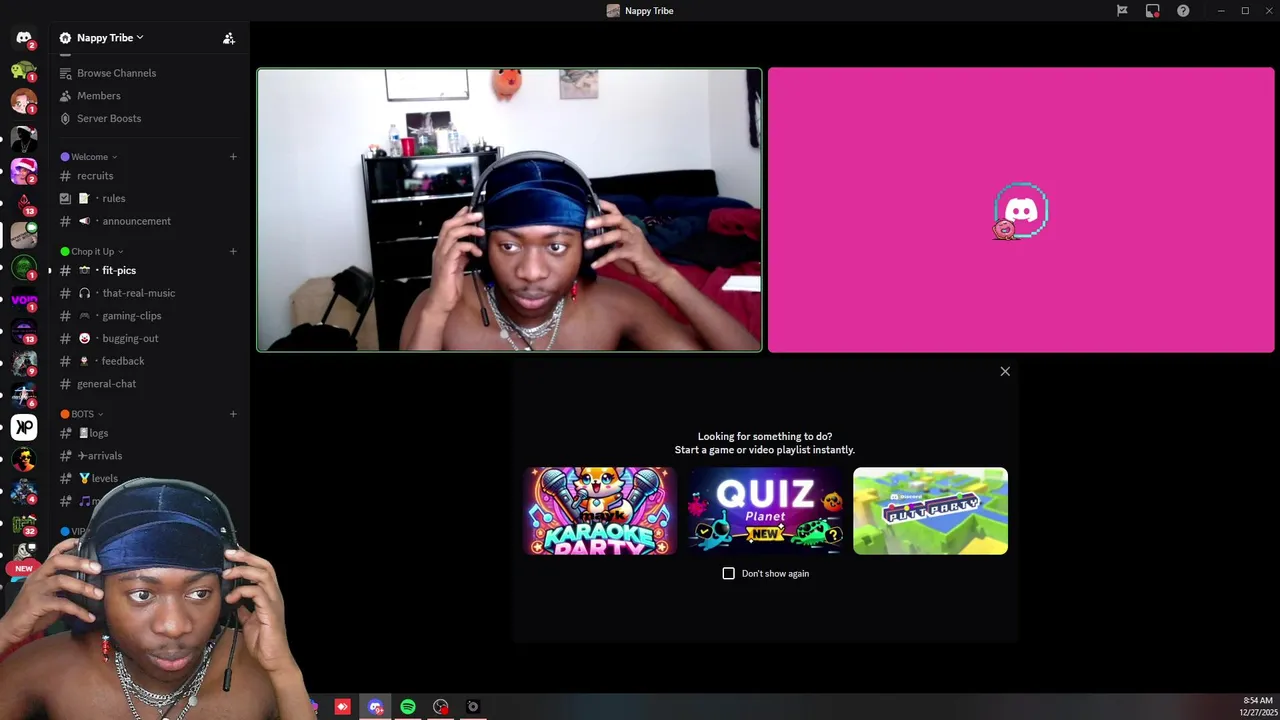This screenshot has height=720, width=1280.
Task: Open Spotify from the taskbar
Action: point(408,707)
